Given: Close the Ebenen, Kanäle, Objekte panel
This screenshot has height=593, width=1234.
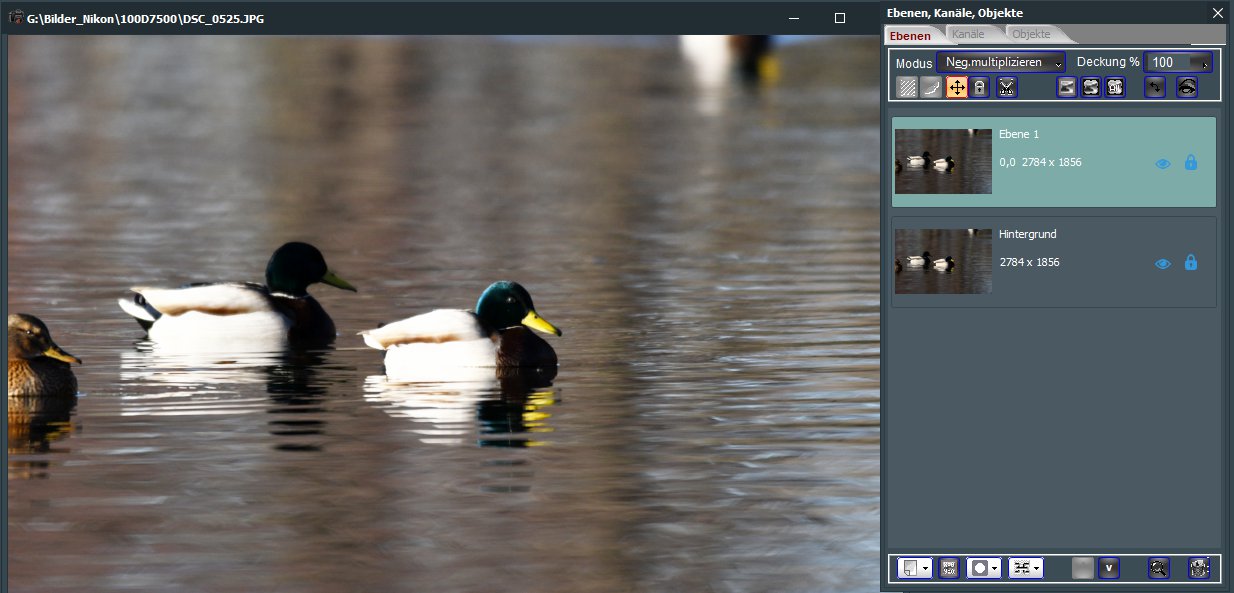Looking at the screenshot, I should [x=1217, y=13].
